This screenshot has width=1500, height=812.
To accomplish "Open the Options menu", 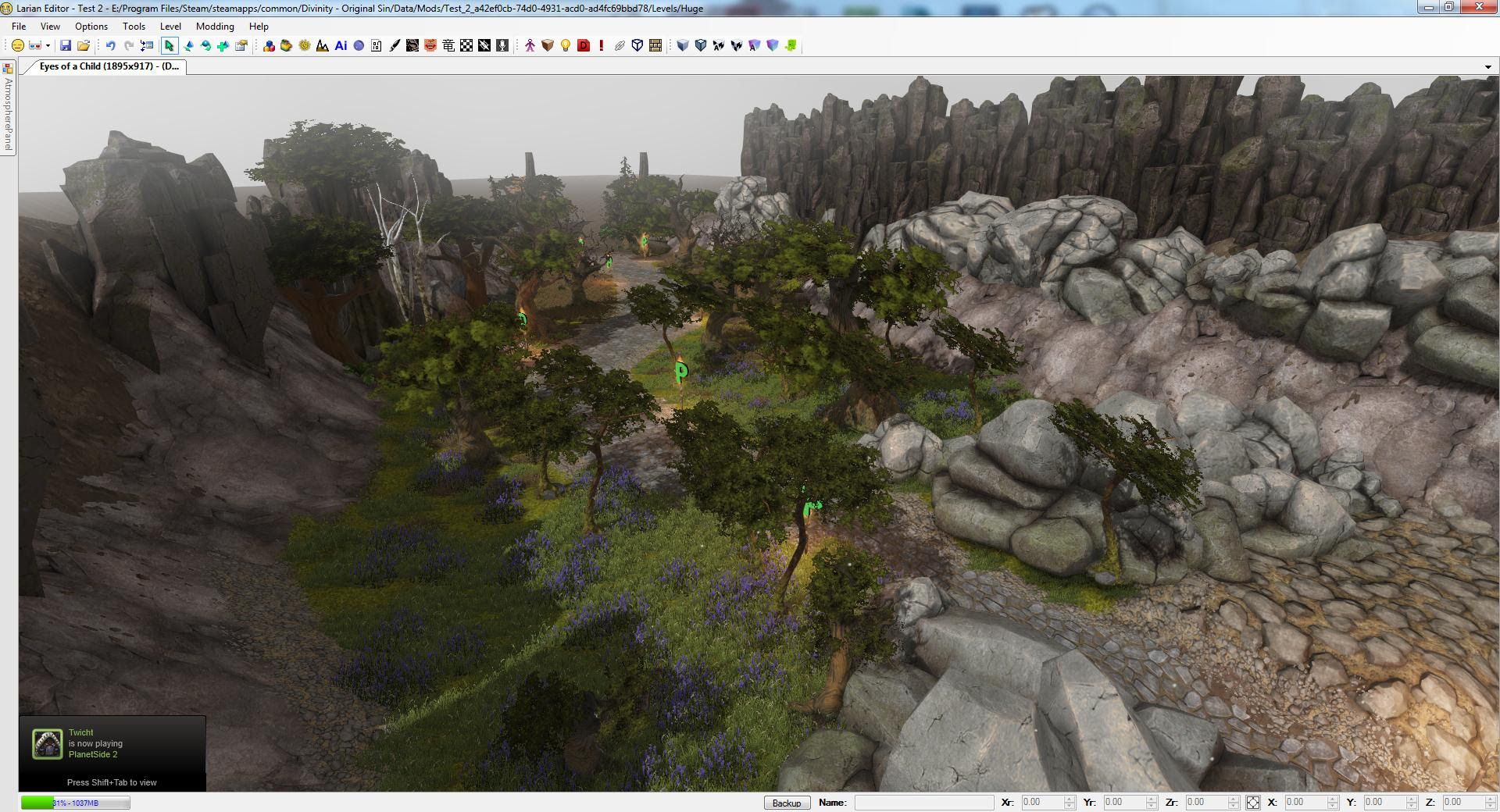I will pyautogui.click(x=91, y=26).
